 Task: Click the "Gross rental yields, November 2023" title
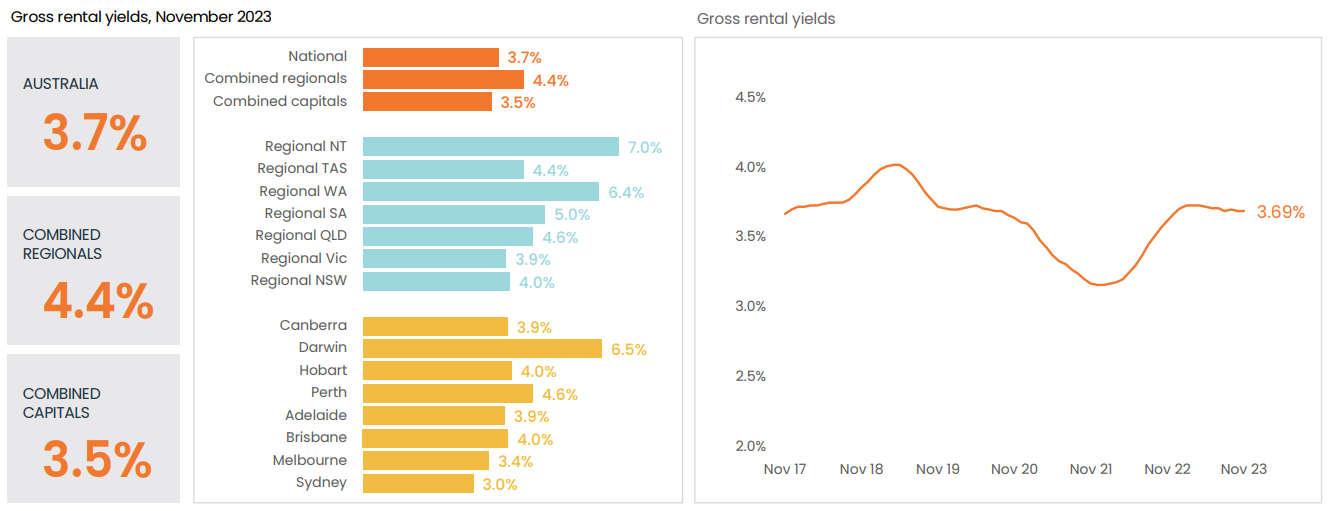click(x=141, y=17)
